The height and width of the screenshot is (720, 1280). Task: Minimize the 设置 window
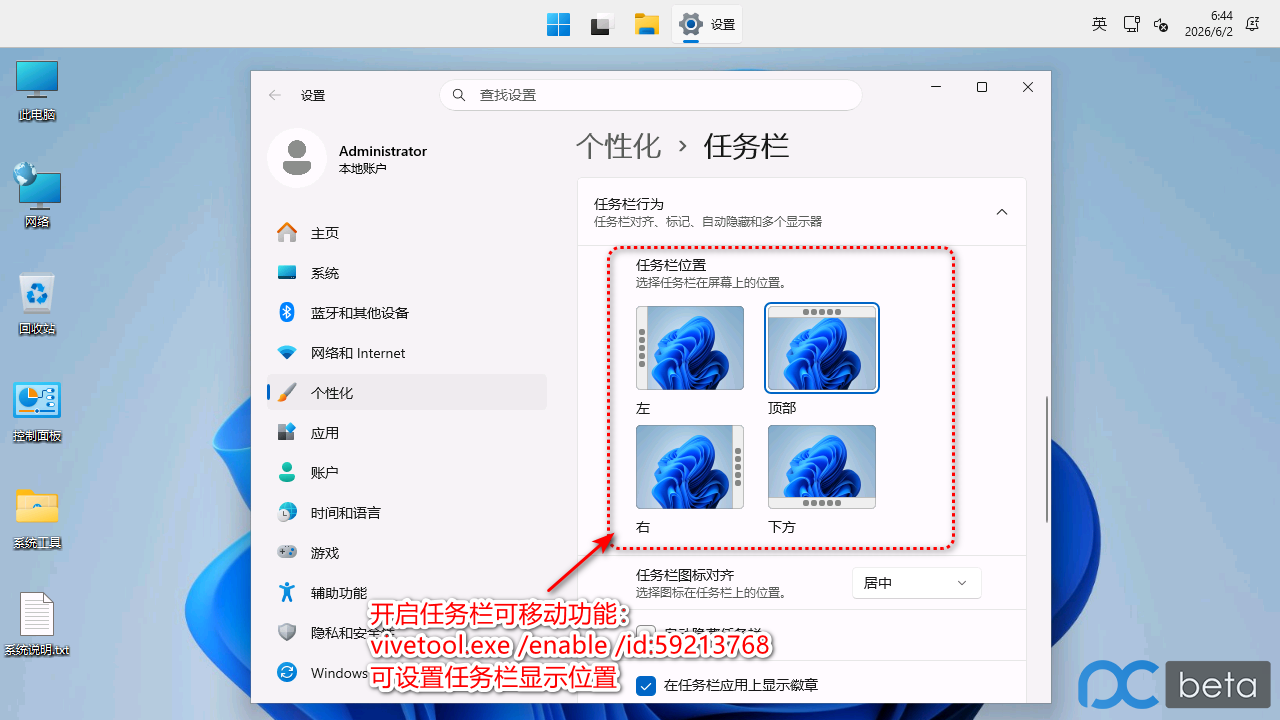pos(936,88)
